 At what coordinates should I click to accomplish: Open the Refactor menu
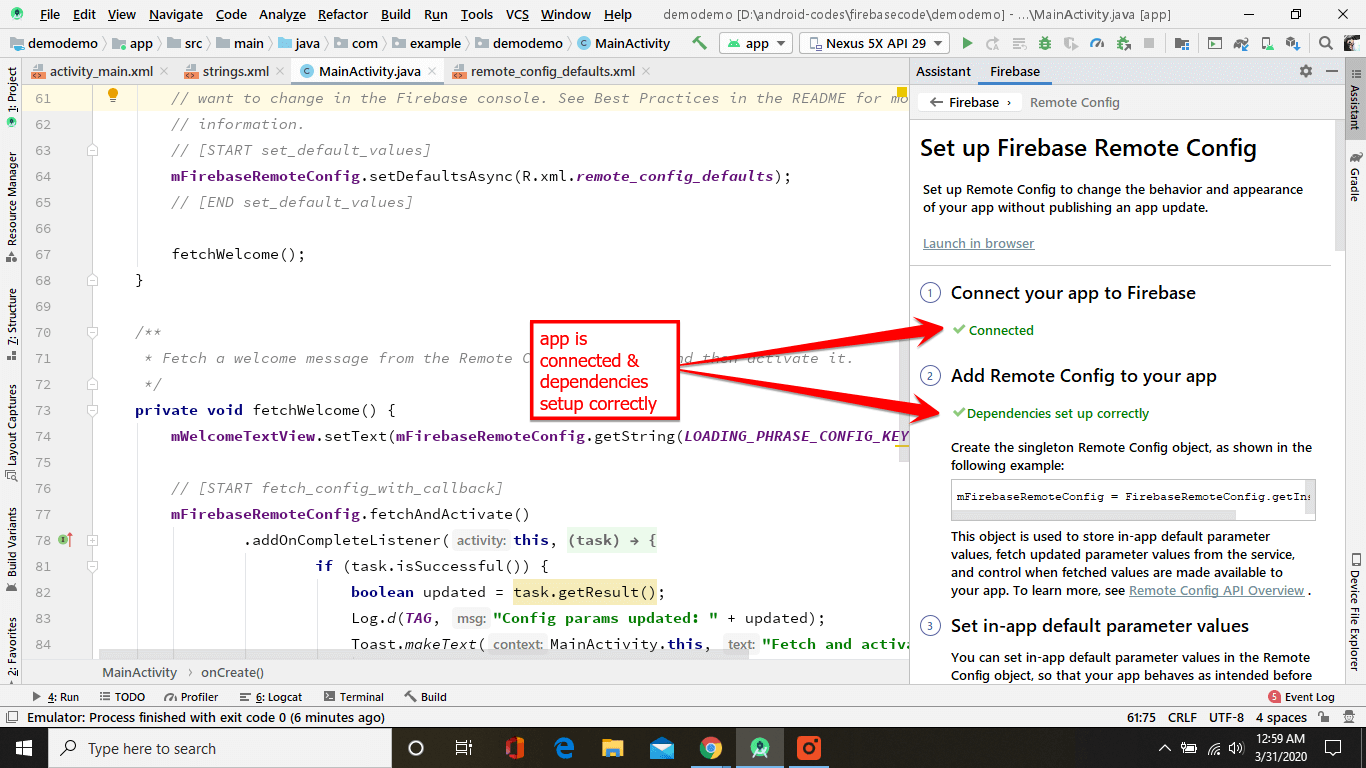pyautogui.click(x=343, y=15)
